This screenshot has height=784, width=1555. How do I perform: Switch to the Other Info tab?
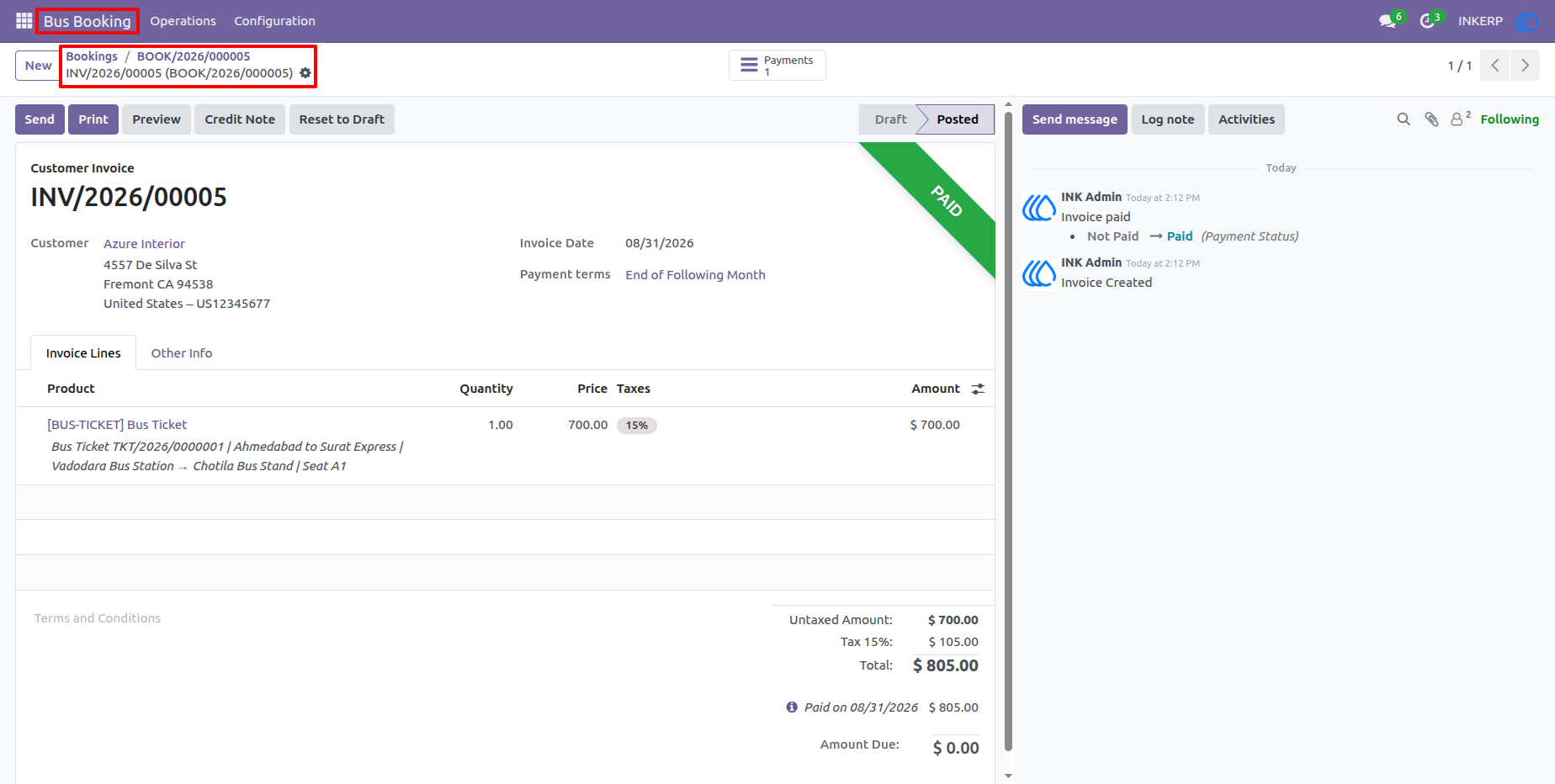182,353
